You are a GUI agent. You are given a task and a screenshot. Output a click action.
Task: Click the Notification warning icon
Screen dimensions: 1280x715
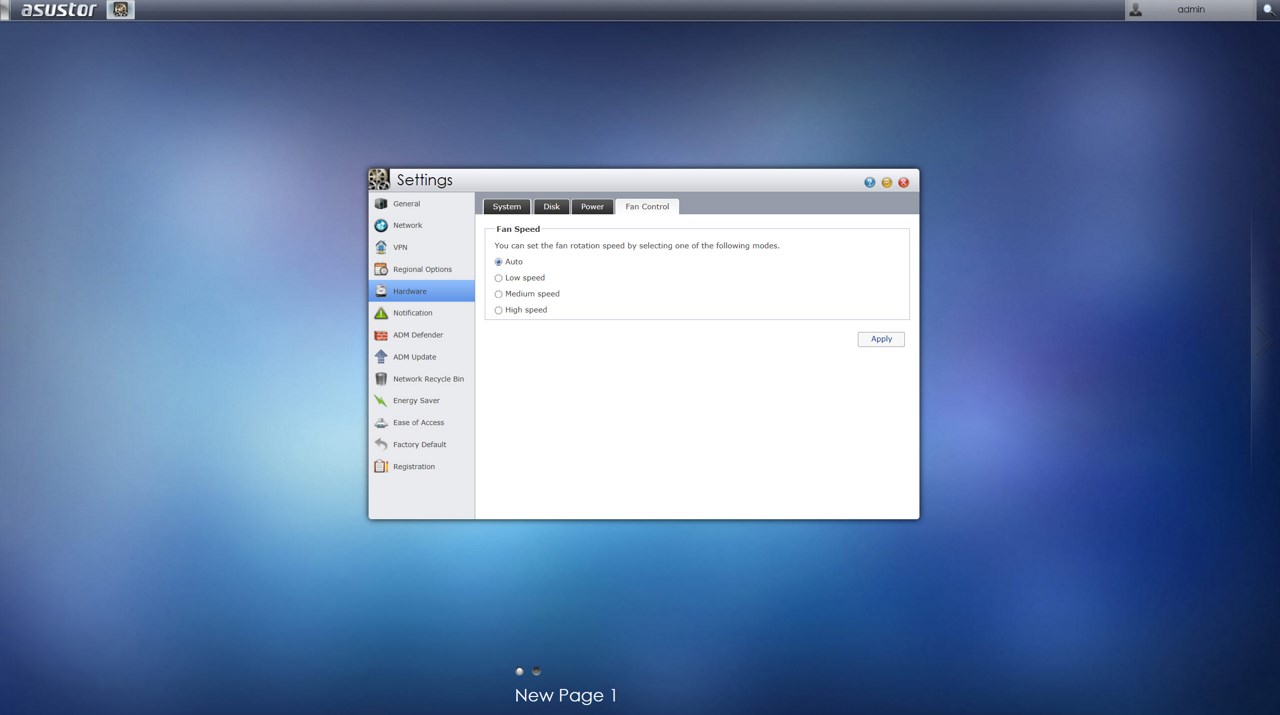pyautogui.click(x=381, y=313)
